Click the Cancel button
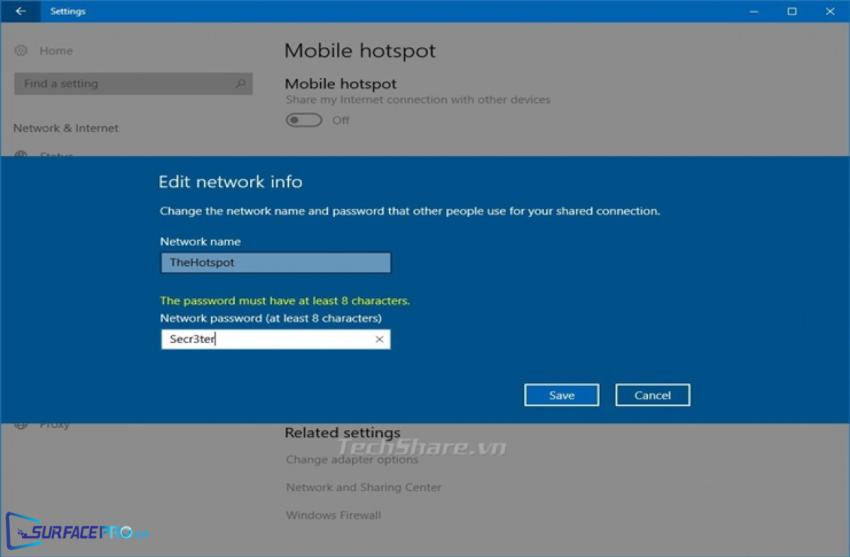Viewport: 850px width, 557px height. pyautogui.click(x=653, y=395)
